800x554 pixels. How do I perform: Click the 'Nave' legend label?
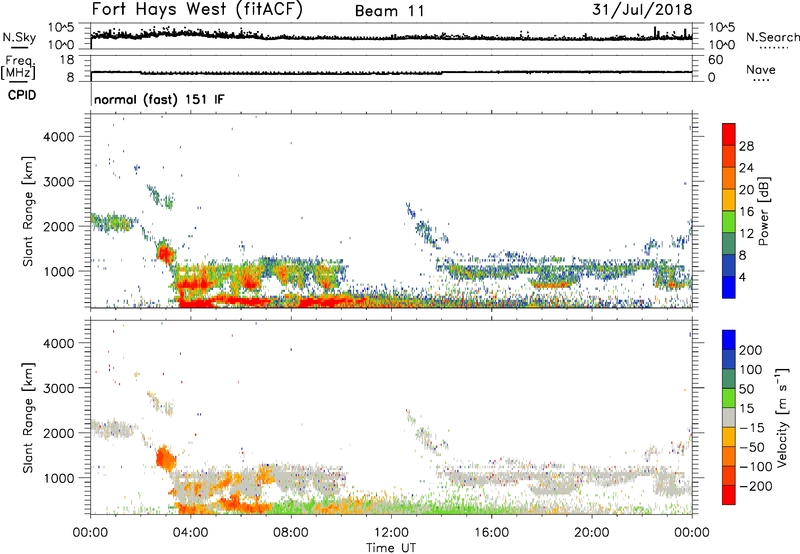(760, 69)
